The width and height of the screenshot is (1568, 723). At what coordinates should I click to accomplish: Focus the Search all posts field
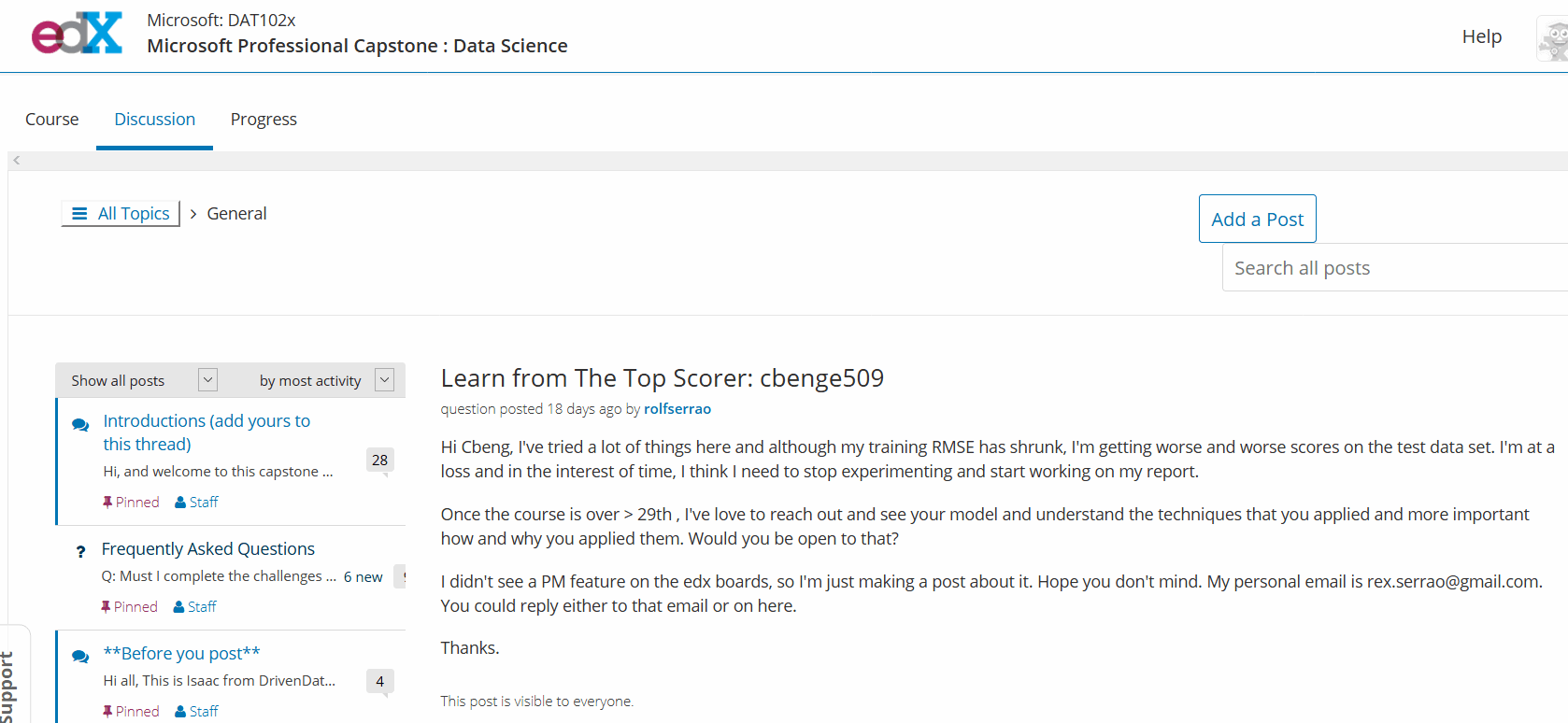tap(1392, 268)
